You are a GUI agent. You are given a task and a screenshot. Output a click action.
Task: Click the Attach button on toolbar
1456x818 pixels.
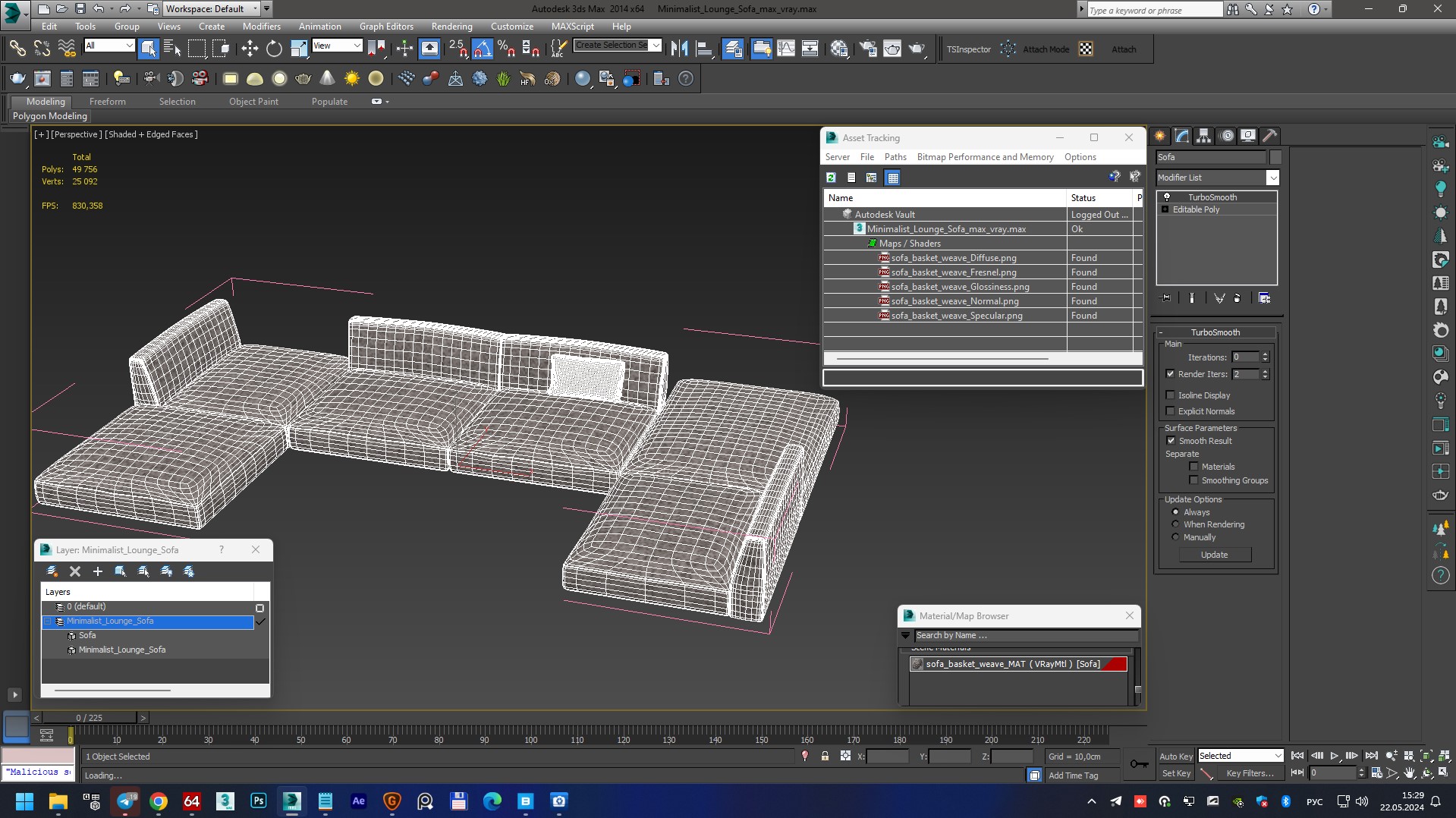[x=1123, y=49]
